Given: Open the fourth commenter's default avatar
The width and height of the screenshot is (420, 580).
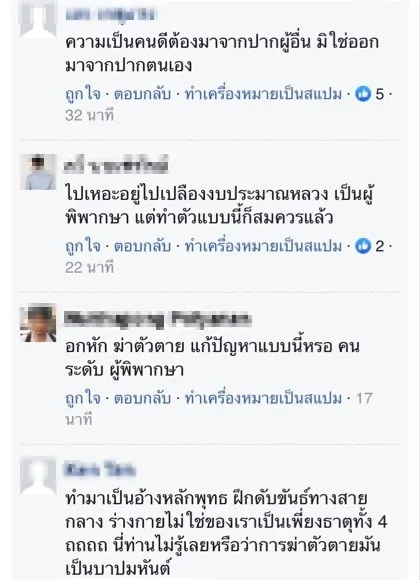Looking at the screenshot, I should (38, 476).
